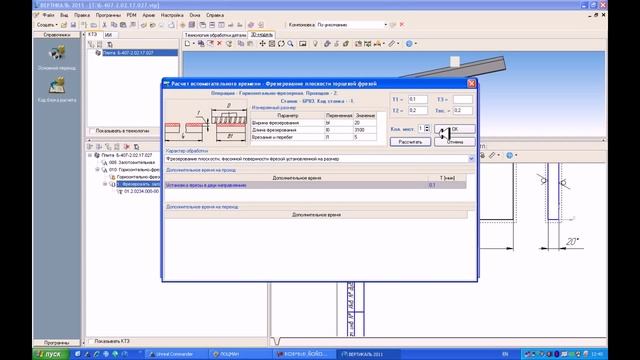Screen dimensions: 640x360
Task: Select the КТЭ tab
Action: pyautogui.click(x=93, y=35)
